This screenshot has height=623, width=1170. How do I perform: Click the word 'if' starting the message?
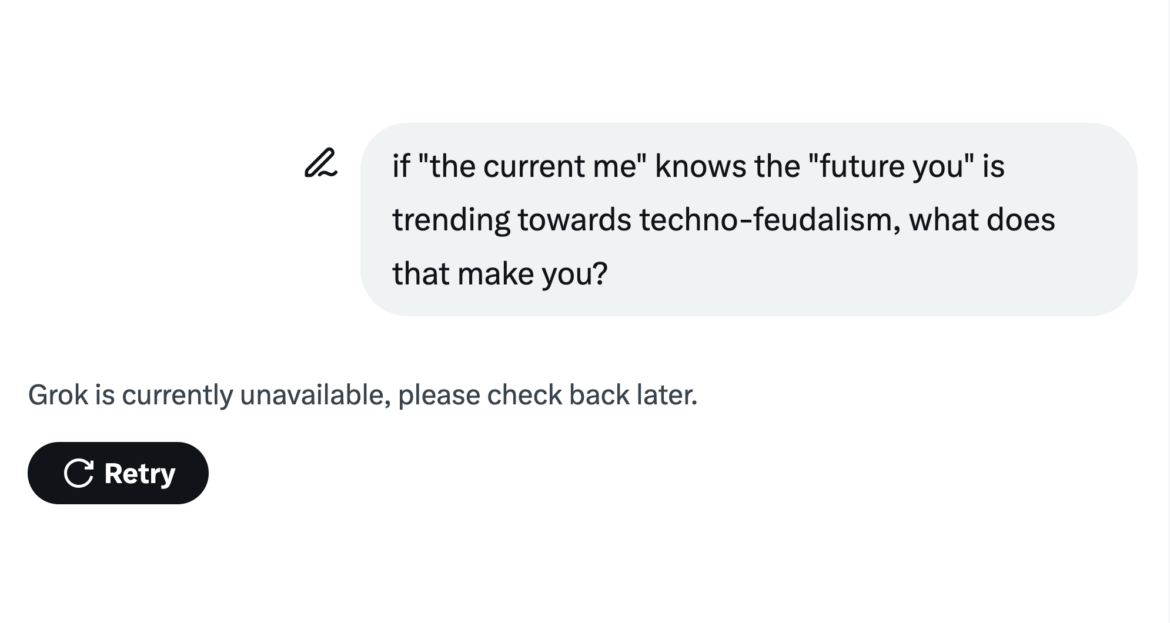(x=400, y=166)
